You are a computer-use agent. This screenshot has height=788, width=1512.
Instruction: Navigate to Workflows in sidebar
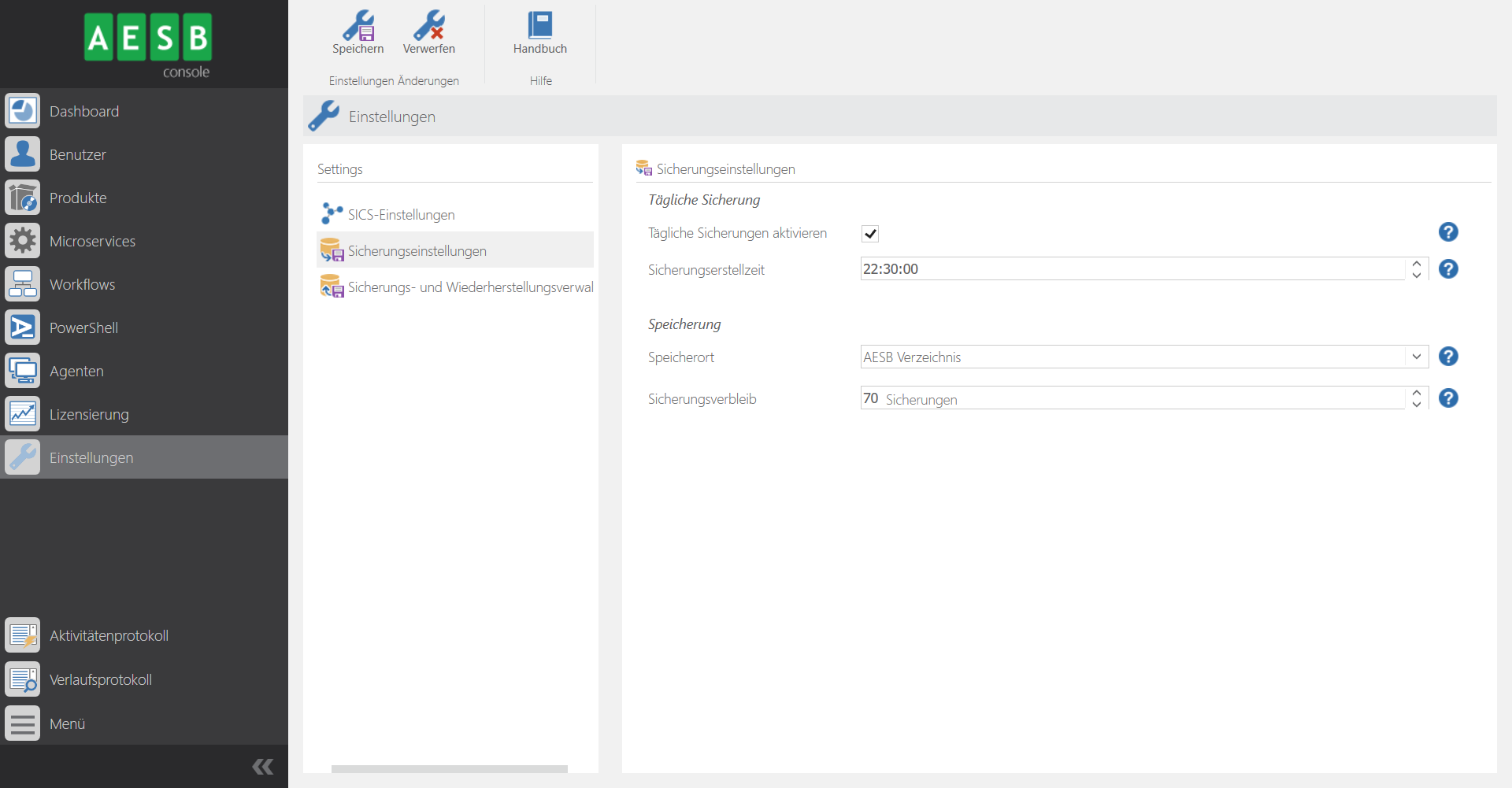(82, 285)
